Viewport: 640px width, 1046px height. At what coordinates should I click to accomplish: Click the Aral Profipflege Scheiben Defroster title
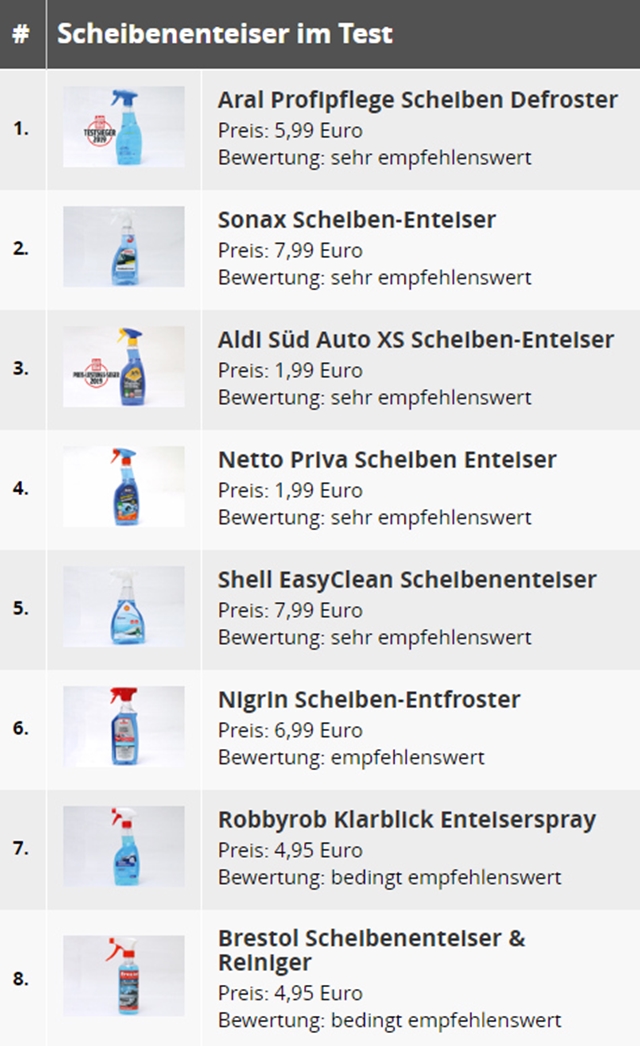click(418, 100)
